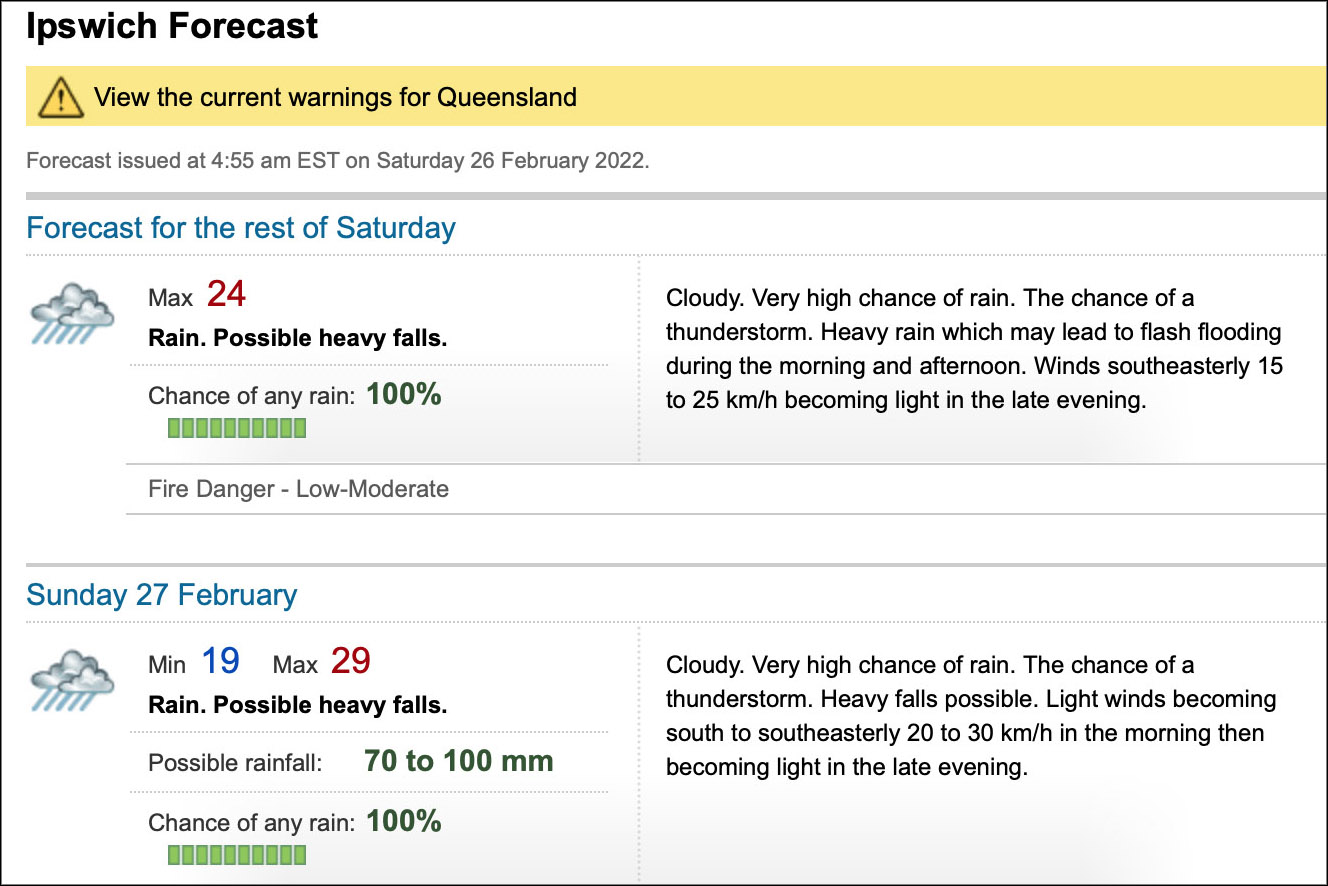This screenshot has width=1328, height=886.
Task: Click Saturday's detailed forecast description paragraph
Action: [973, 349]
